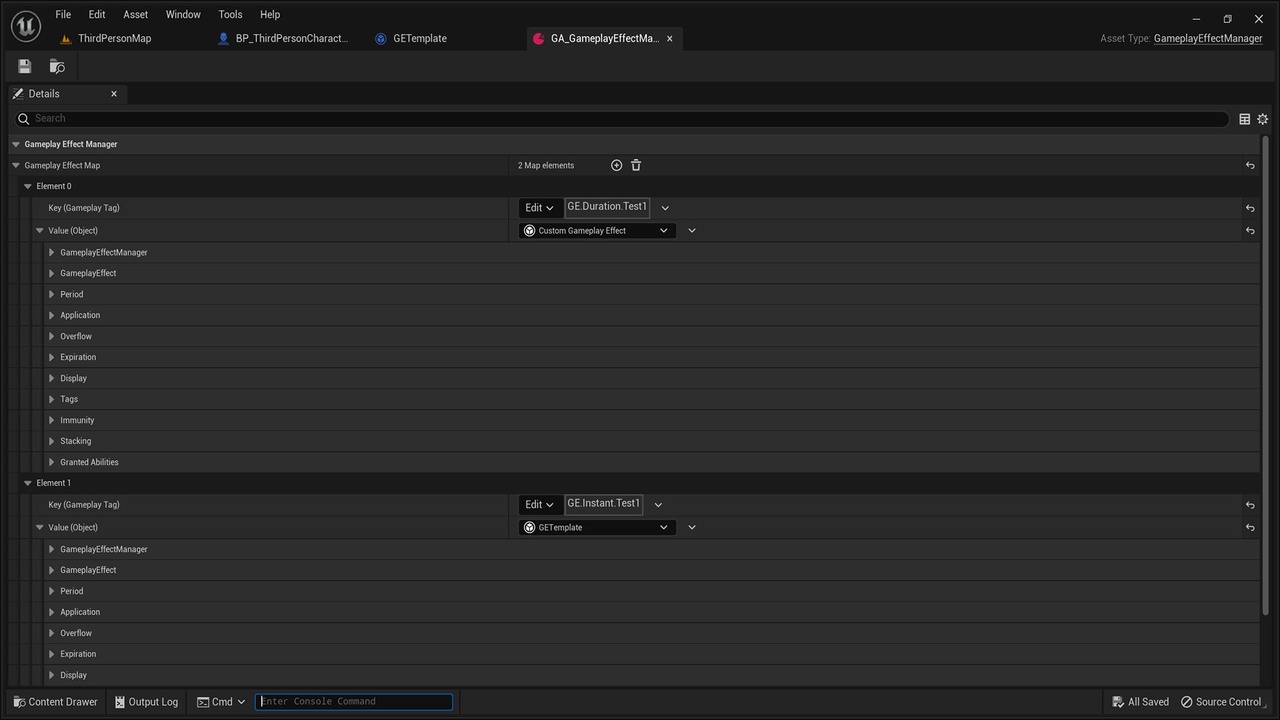
Task: Open the Help menu
Action: tap(270, 14)
